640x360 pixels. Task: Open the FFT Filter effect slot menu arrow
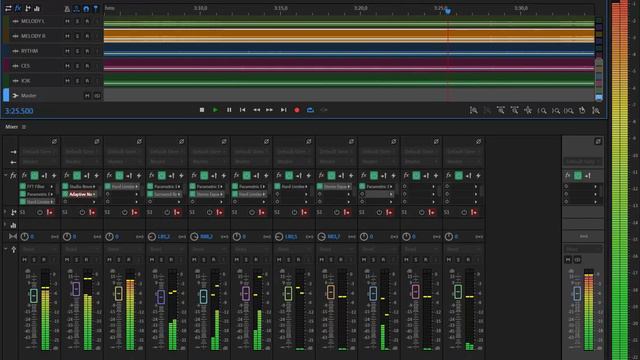pos(51,187)
